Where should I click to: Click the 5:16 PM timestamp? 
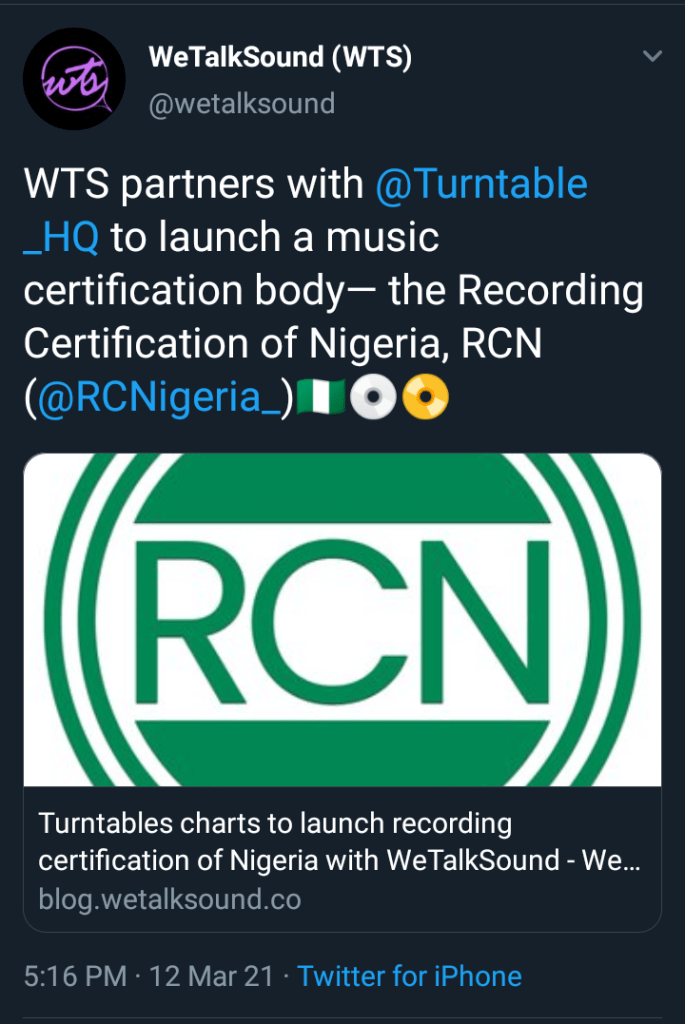76,976
